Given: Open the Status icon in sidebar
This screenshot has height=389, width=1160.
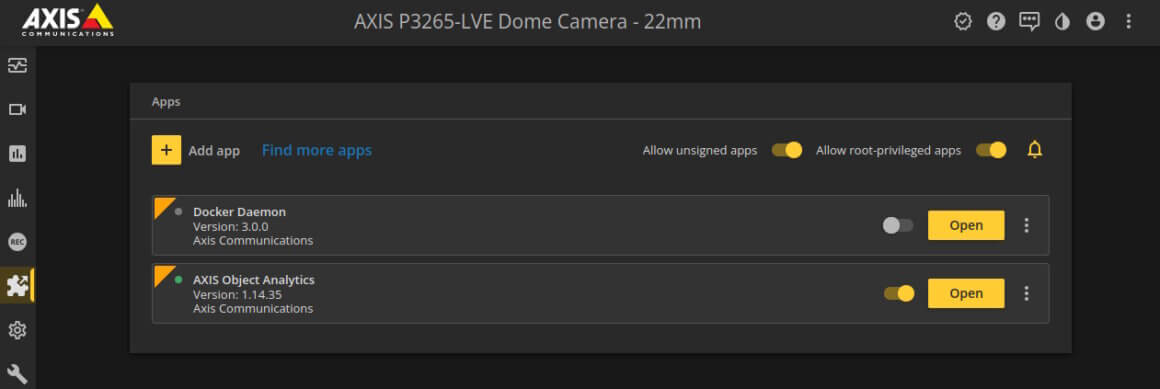Looking at the screenshot, I should (17, 66).
